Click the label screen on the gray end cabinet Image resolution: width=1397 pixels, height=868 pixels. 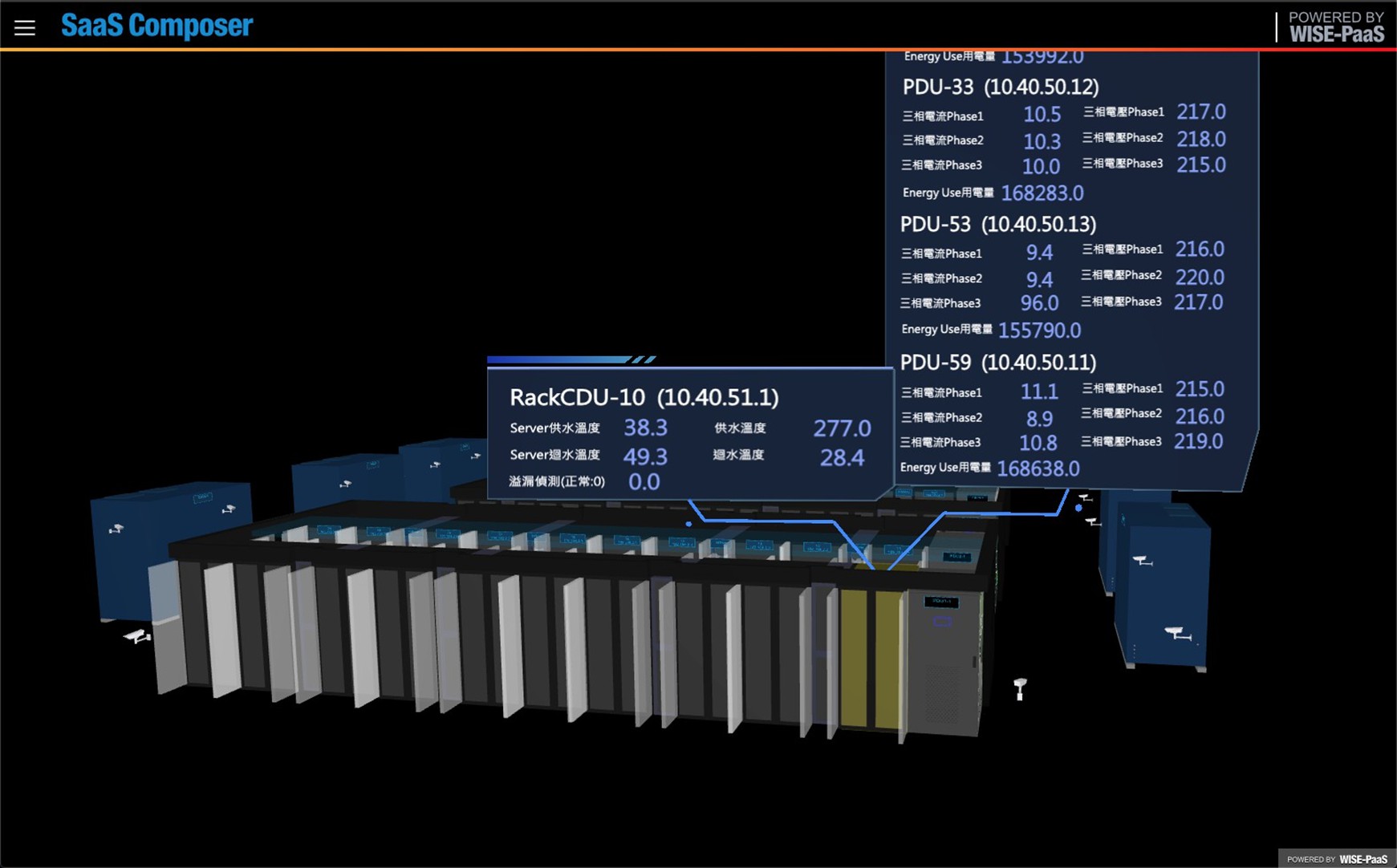tap(940, 601)
